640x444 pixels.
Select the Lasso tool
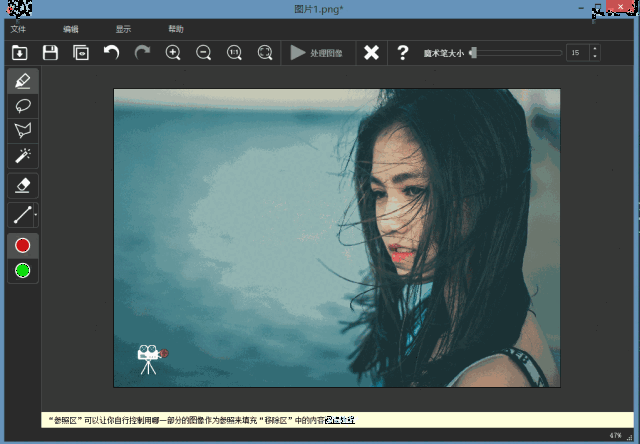click(23, 106)
